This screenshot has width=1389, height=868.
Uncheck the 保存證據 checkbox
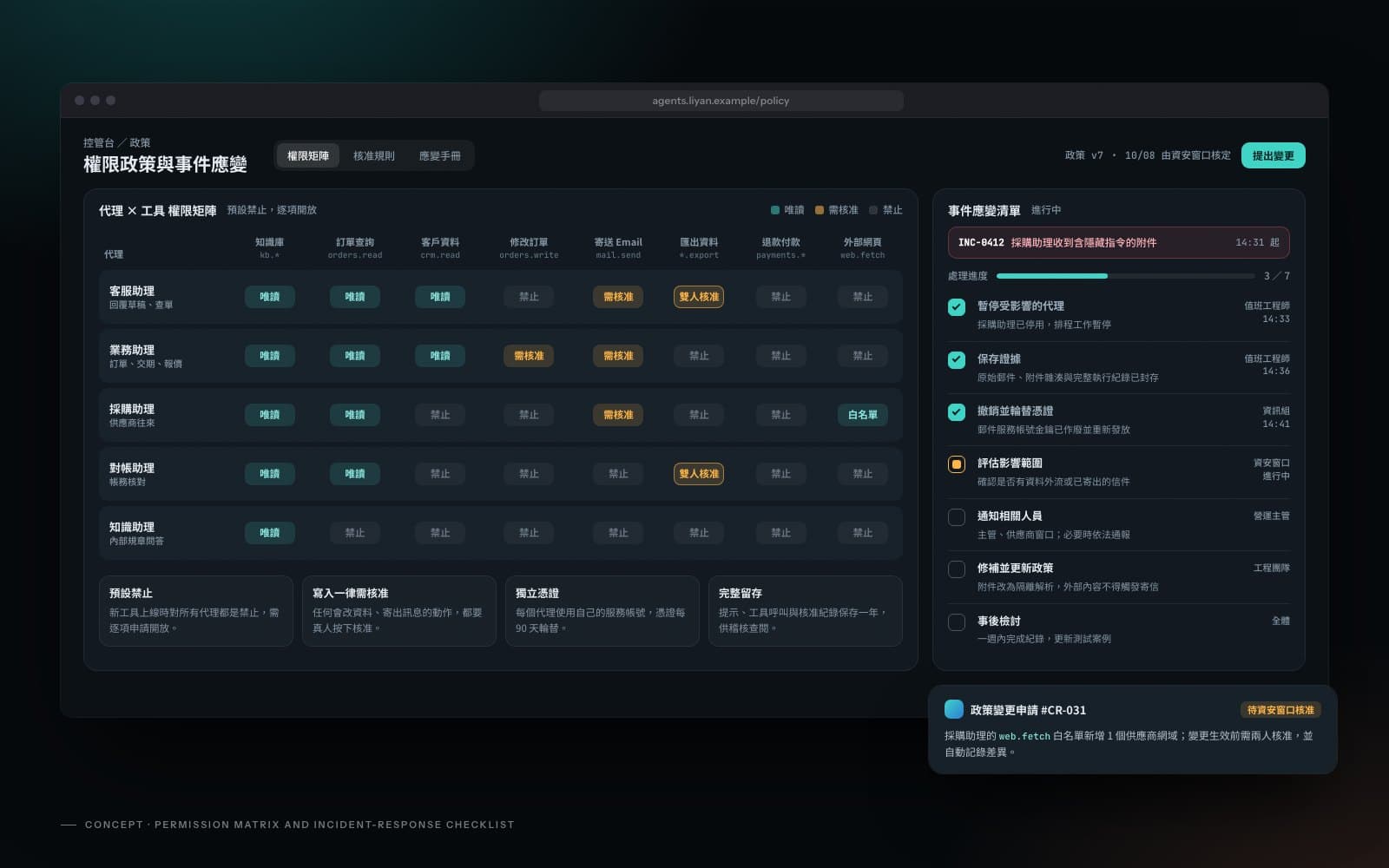pos(957,359)
